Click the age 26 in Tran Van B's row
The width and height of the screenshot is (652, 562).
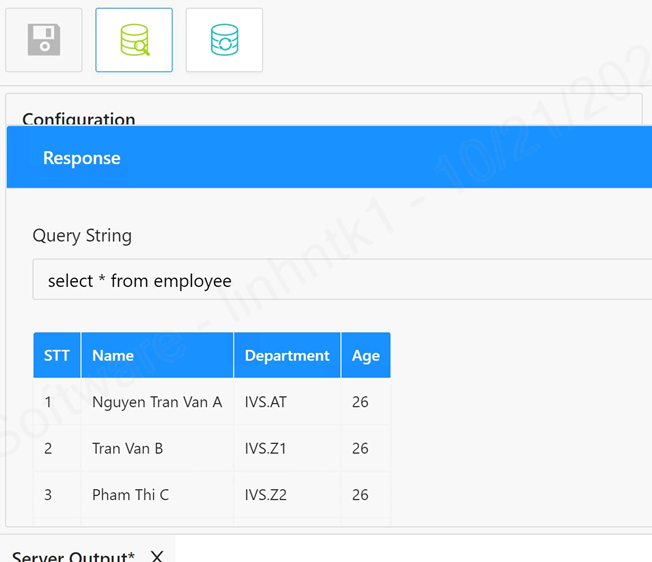(x=366, y=449)
